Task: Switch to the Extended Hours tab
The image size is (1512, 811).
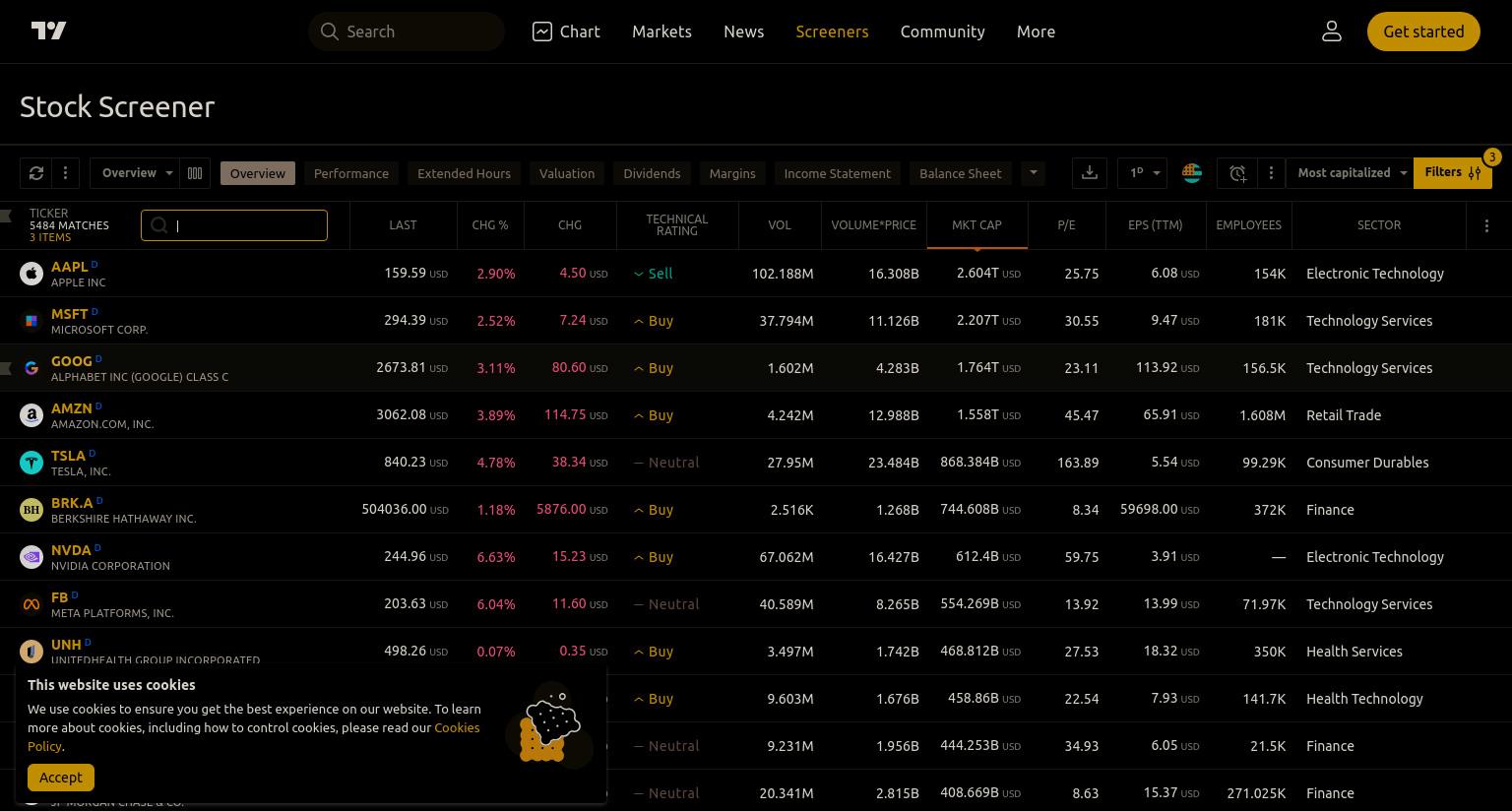Action: click(464, 173)
